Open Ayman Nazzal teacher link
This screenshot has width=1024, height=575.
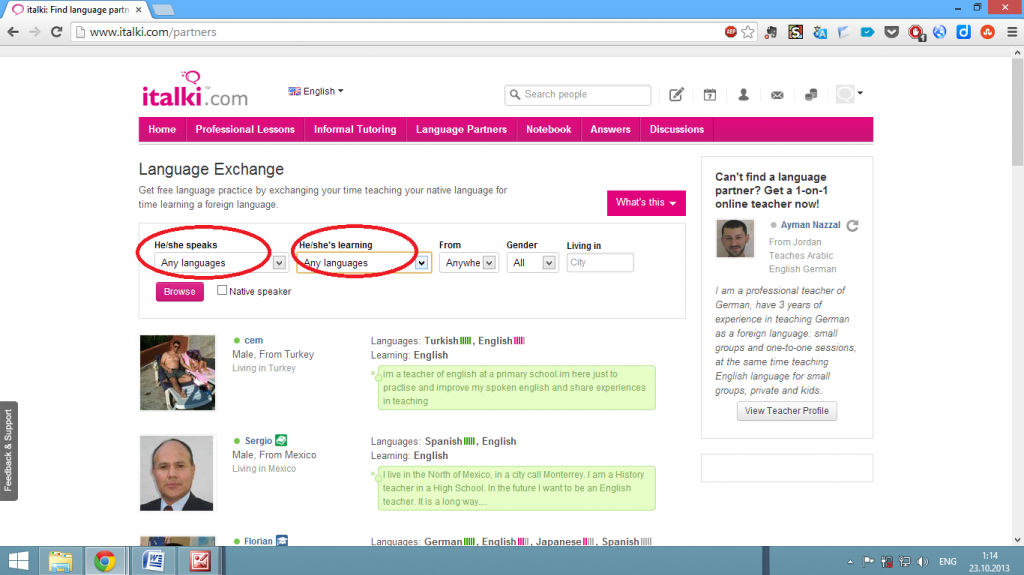(810, 225)
